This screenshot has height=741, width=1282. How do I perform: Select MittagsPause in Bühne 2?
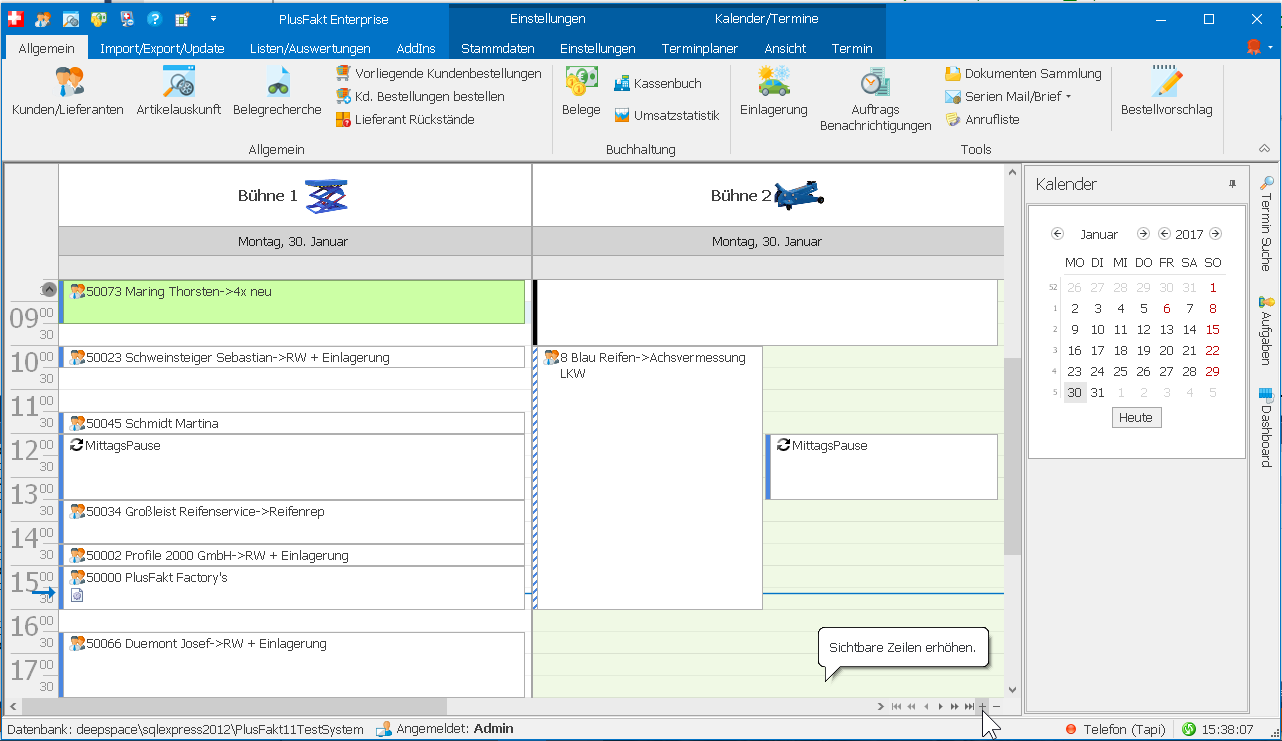point(882,467)
